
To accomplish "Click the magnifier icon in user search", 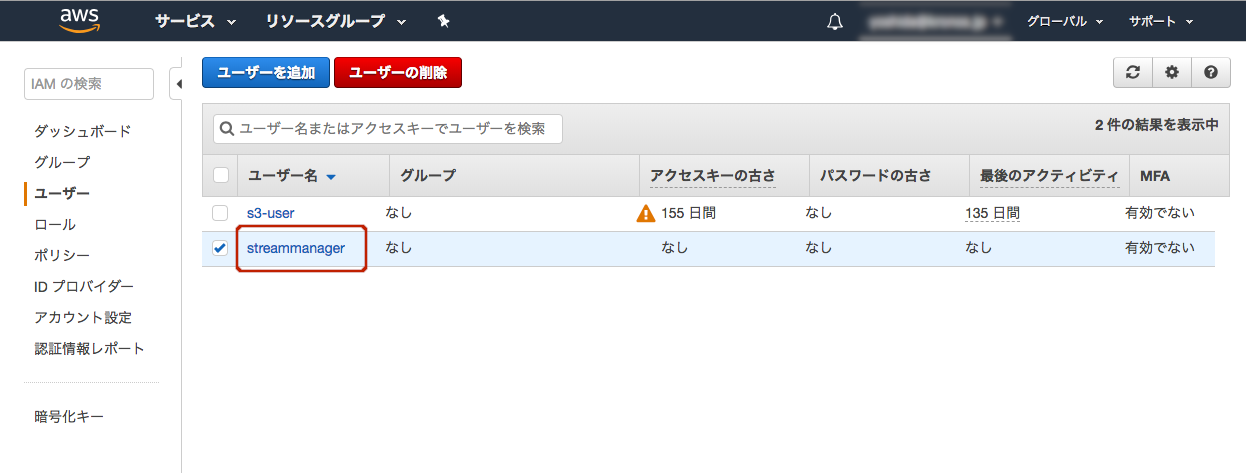I will (227, 129).
